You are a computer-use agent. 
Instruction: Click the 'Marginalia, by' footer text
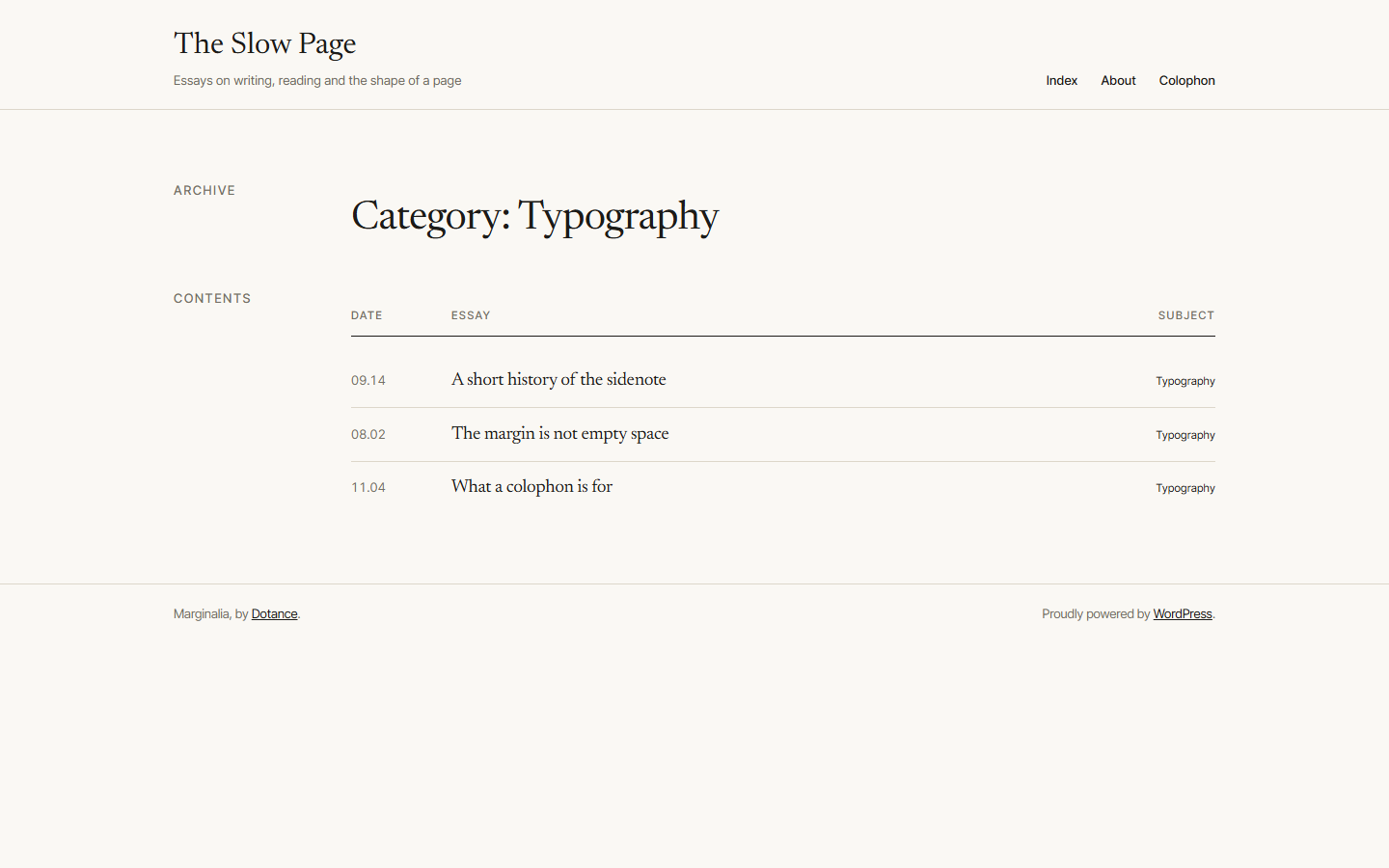click(211, 614)
